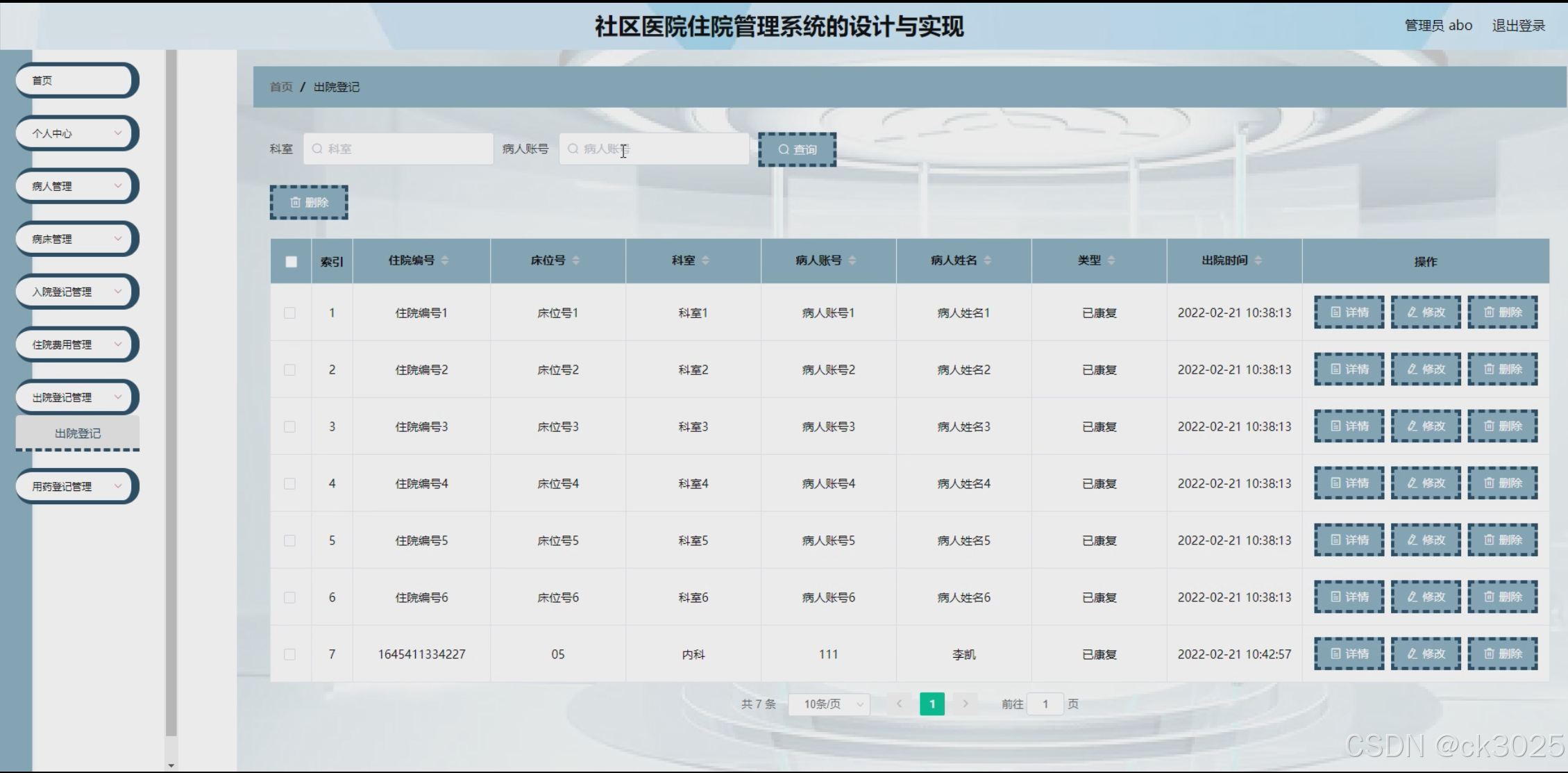Select 出院登记 submenu item in sidebar
The width and height of the screenshot is (1568, 773).
pos(78,433)
